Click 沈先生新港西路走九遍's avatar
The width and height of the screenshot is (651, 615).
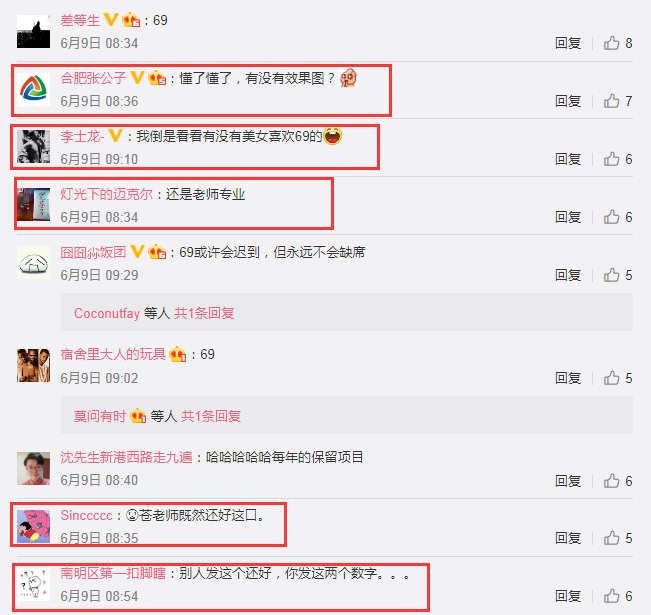(x=34, y=468)
